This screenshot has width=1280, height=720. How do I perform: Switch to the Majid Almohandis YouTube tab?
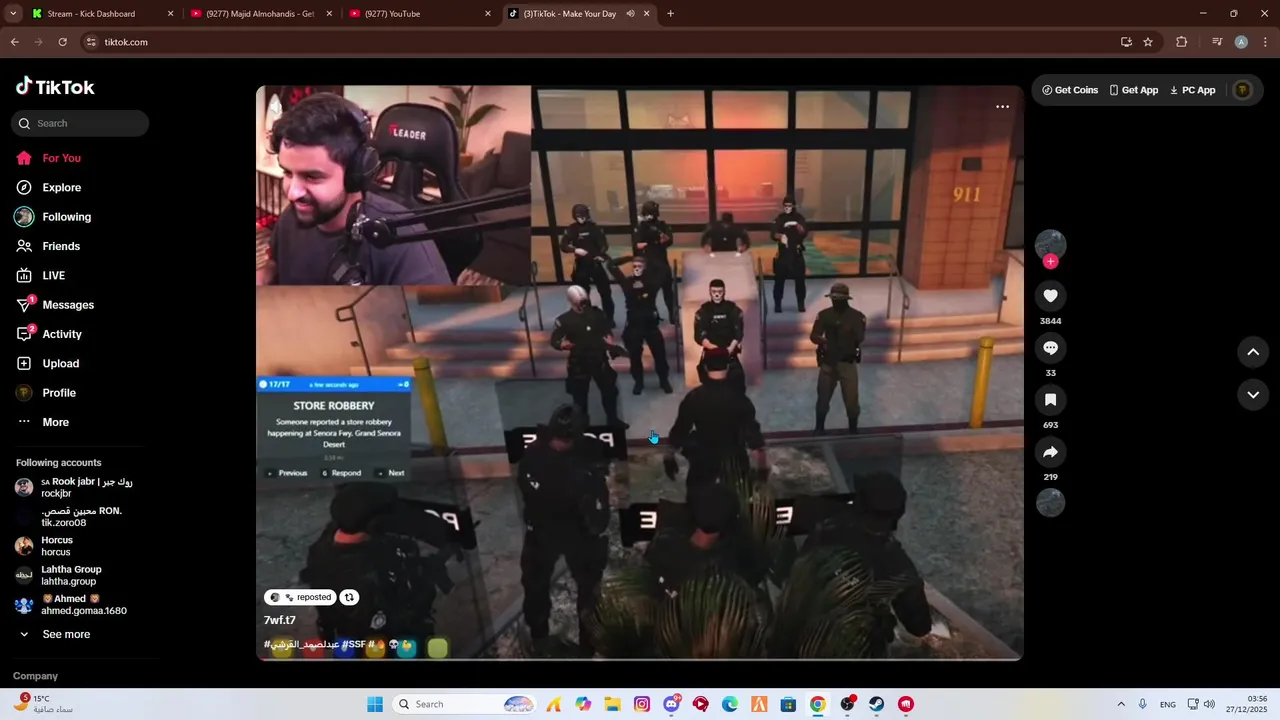(260, 14)
